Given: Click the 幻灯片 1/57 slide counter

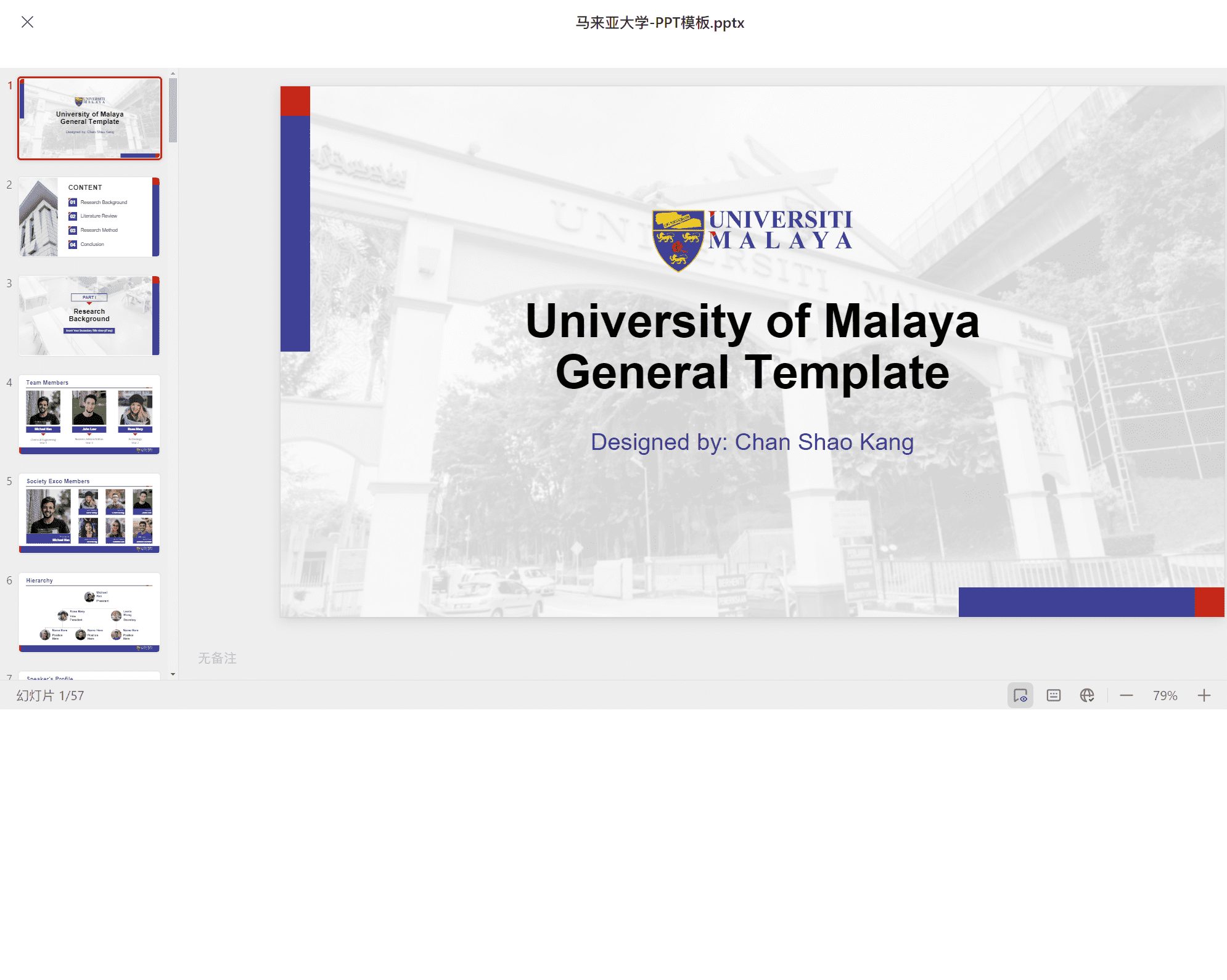Looking at the screenshot, I should click(50, 695).
